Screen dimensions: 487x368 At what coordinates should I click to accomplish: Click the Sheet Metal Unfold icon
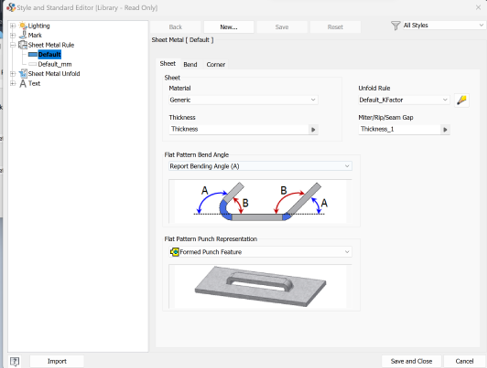(23, 73)
